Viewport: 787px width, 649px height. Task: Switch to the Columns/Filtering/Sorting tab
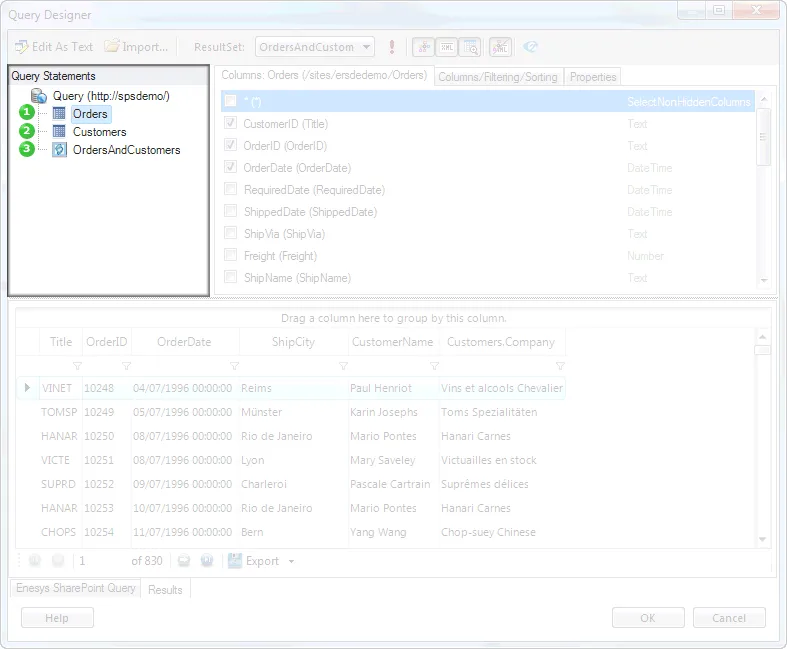(499, 77)
